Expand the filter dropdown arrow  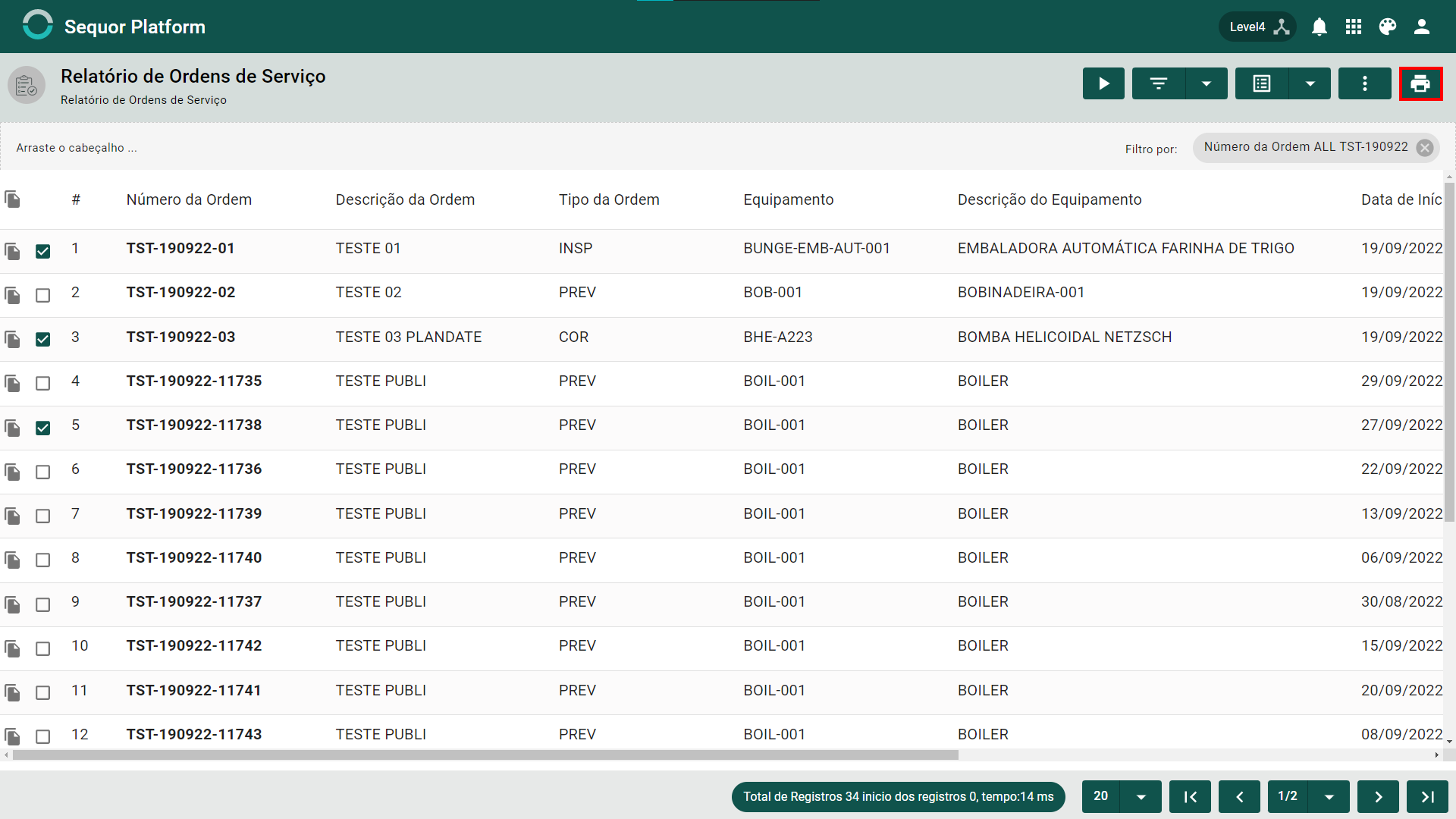coord(1207,83)
